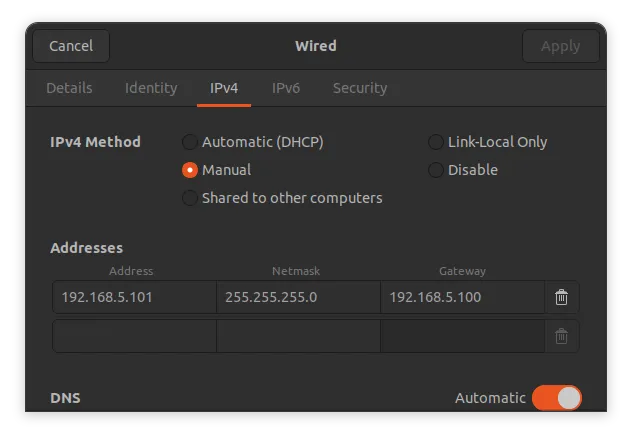The height and width of the screenshot is (440, 632).
Task: Toggle the Automatic DNS switch
Action: coord(557,398)
